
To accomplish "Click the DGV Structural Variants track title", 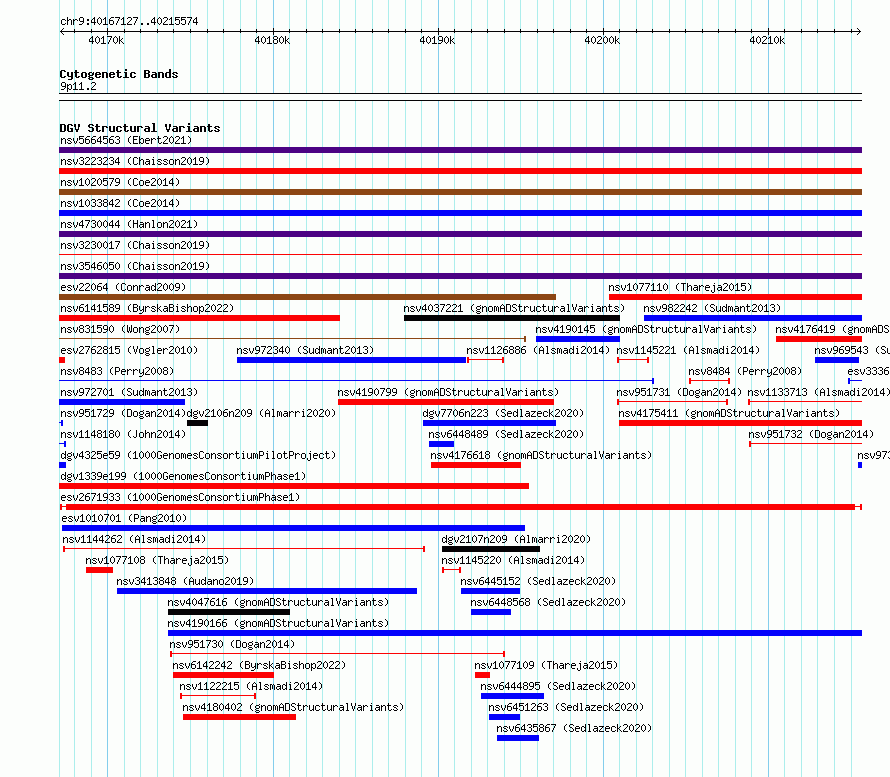I will 140,128.
